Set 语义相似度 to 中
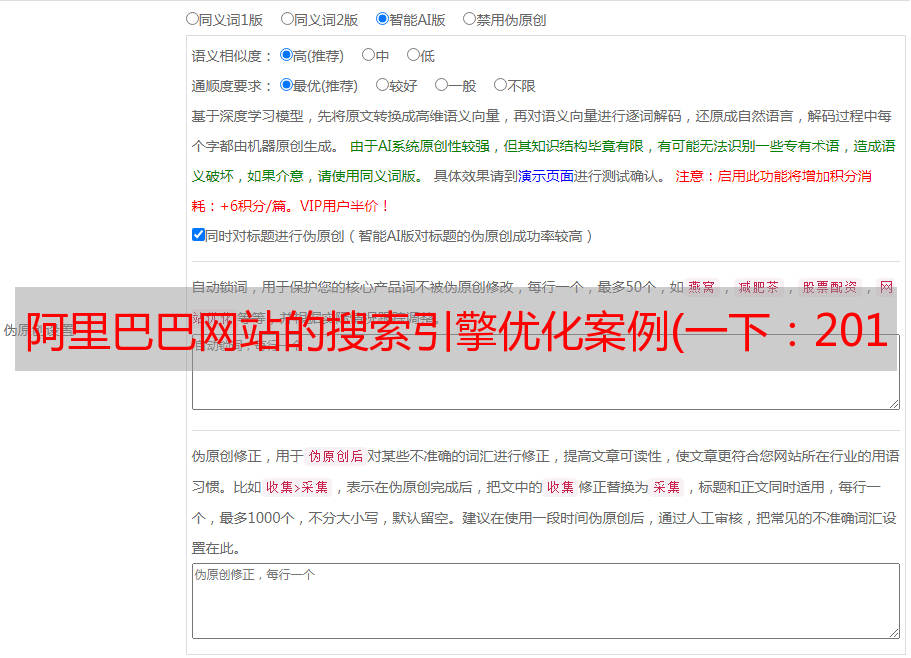This screenshot has width=911, height=658. (368, 55)
